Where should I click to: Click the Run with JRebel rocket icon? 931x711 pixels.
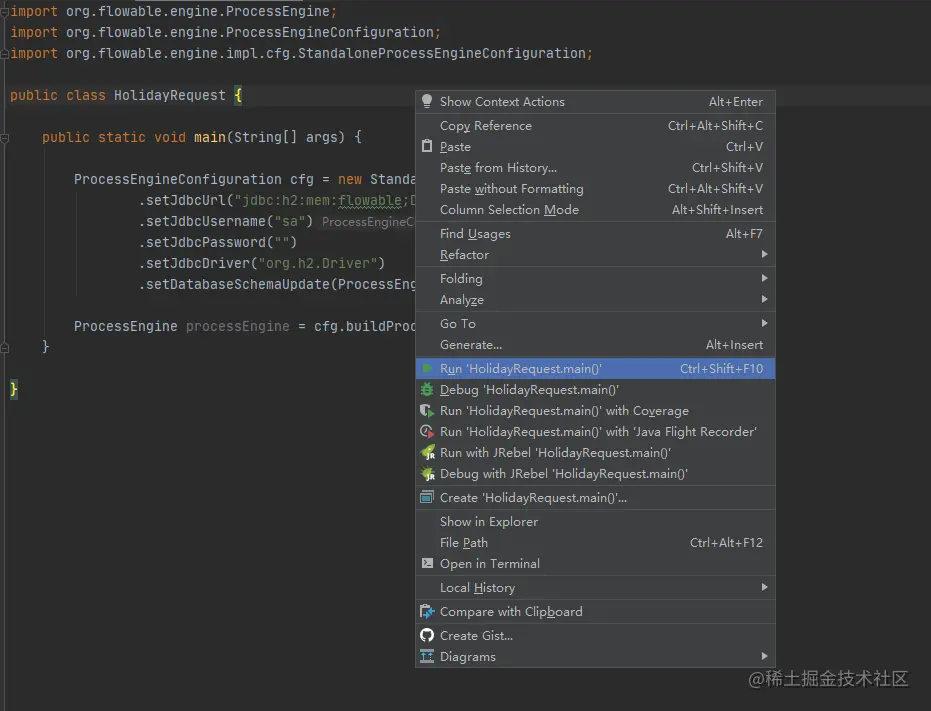(427, 453)
